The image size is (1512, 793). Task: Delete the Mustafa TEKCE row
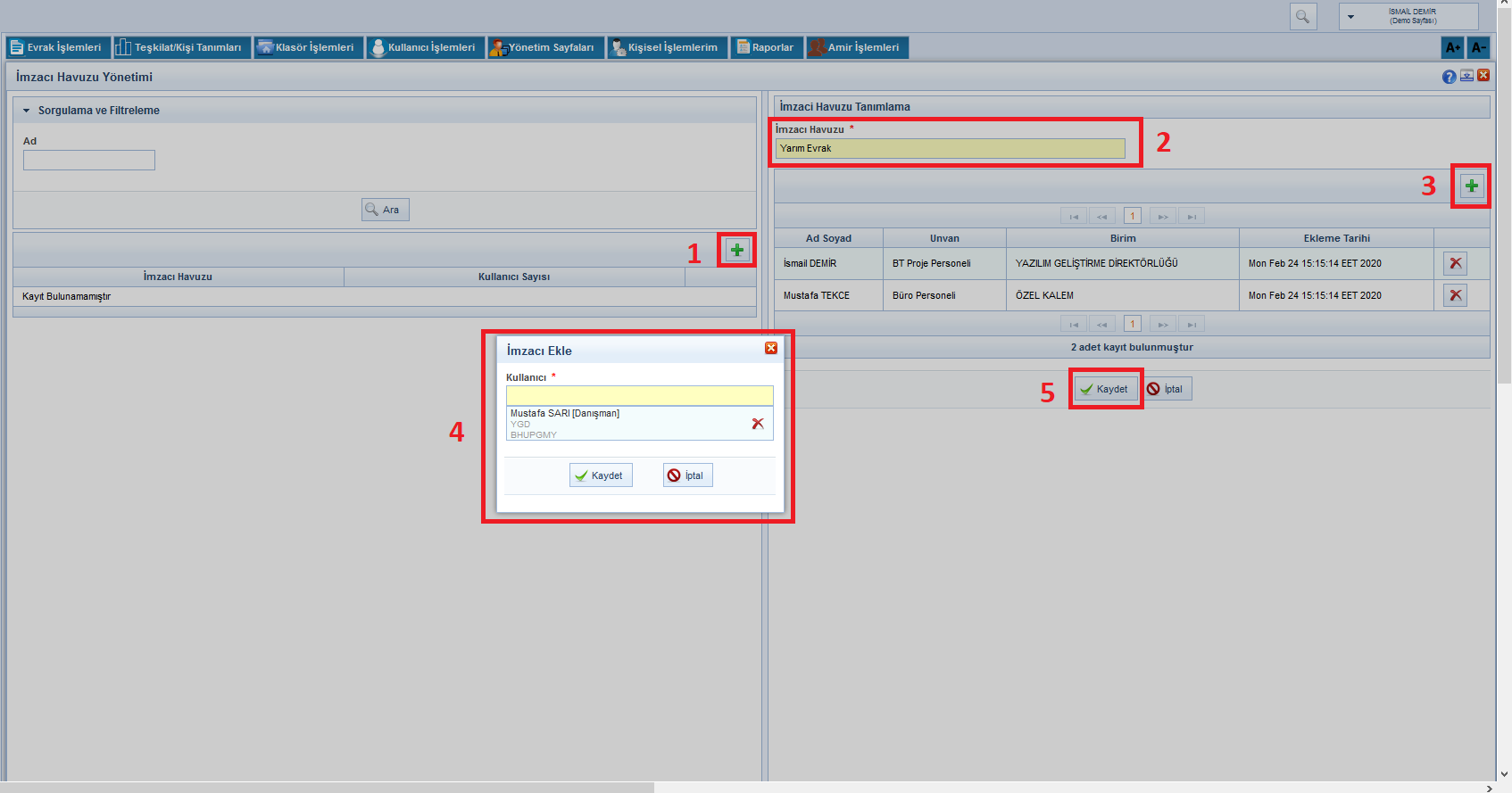coord(1455,295)
